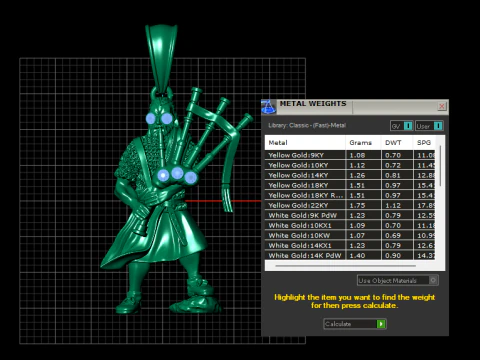The height and width of the screenshot is (360, 480).
Task: Click the Calculate button
Action: point(355,324)
